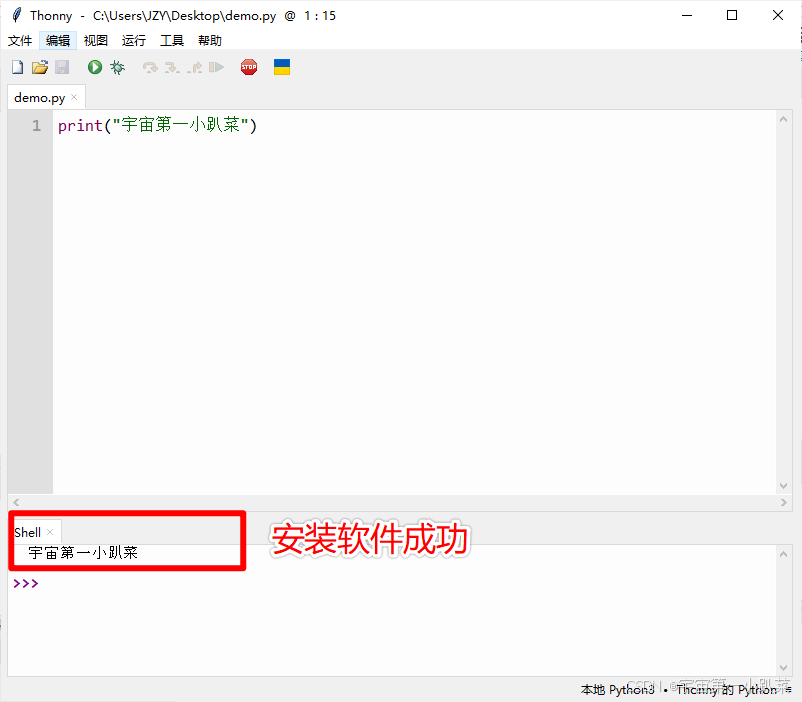Click the Resume execution icon

[x=217, y=66]
